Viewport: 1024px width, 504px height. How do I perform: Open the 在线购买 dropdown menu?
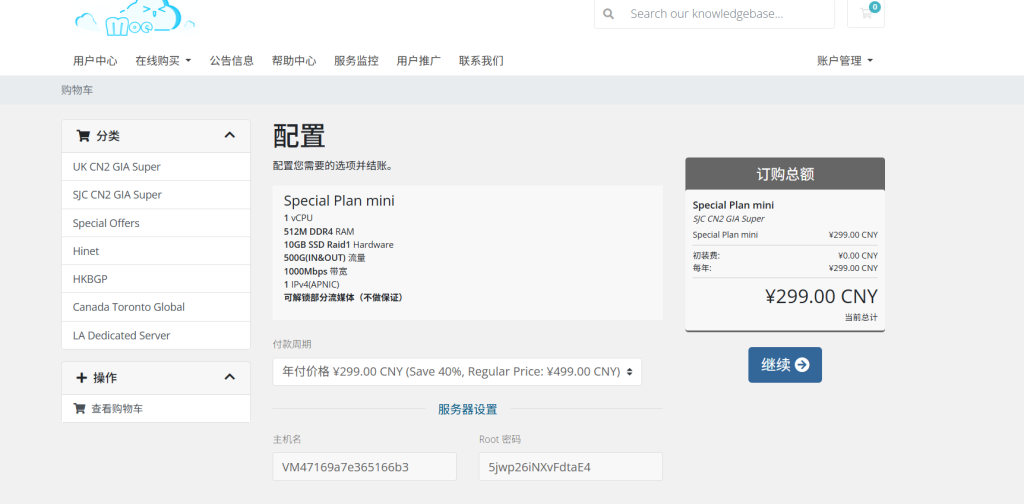coord(163,61)
